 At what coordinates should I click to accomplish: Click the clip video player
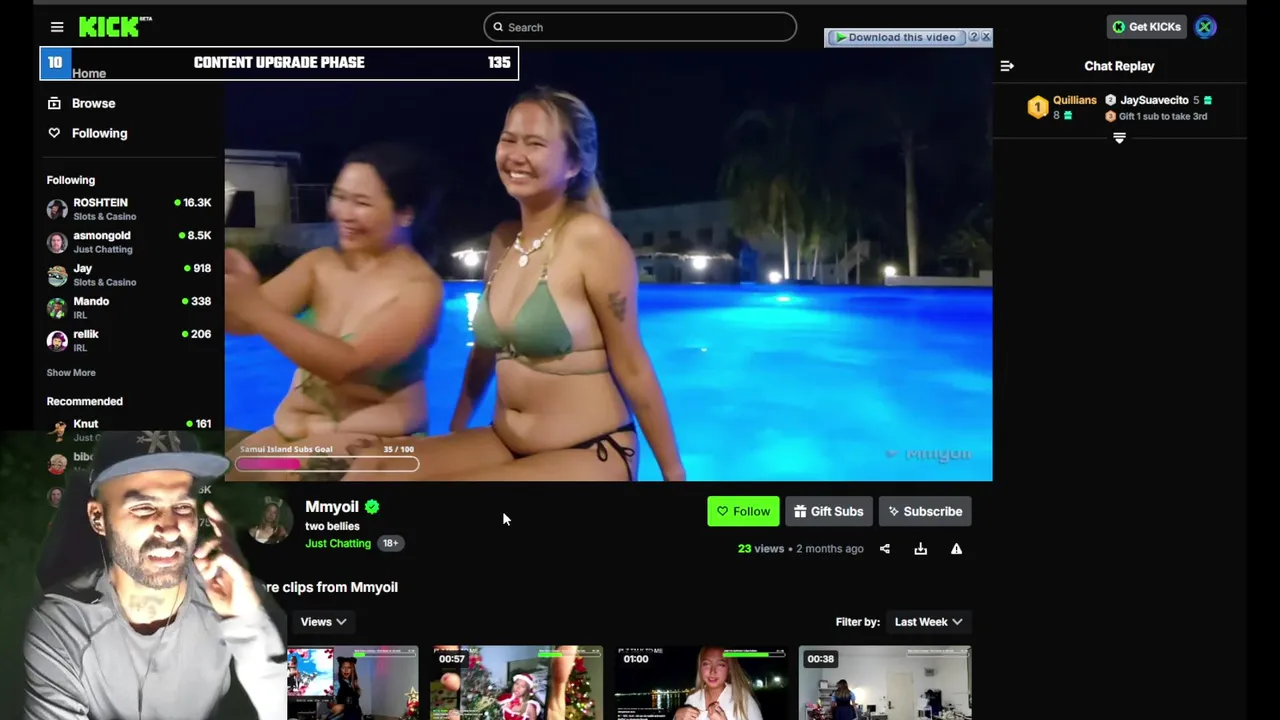(608, 265)
